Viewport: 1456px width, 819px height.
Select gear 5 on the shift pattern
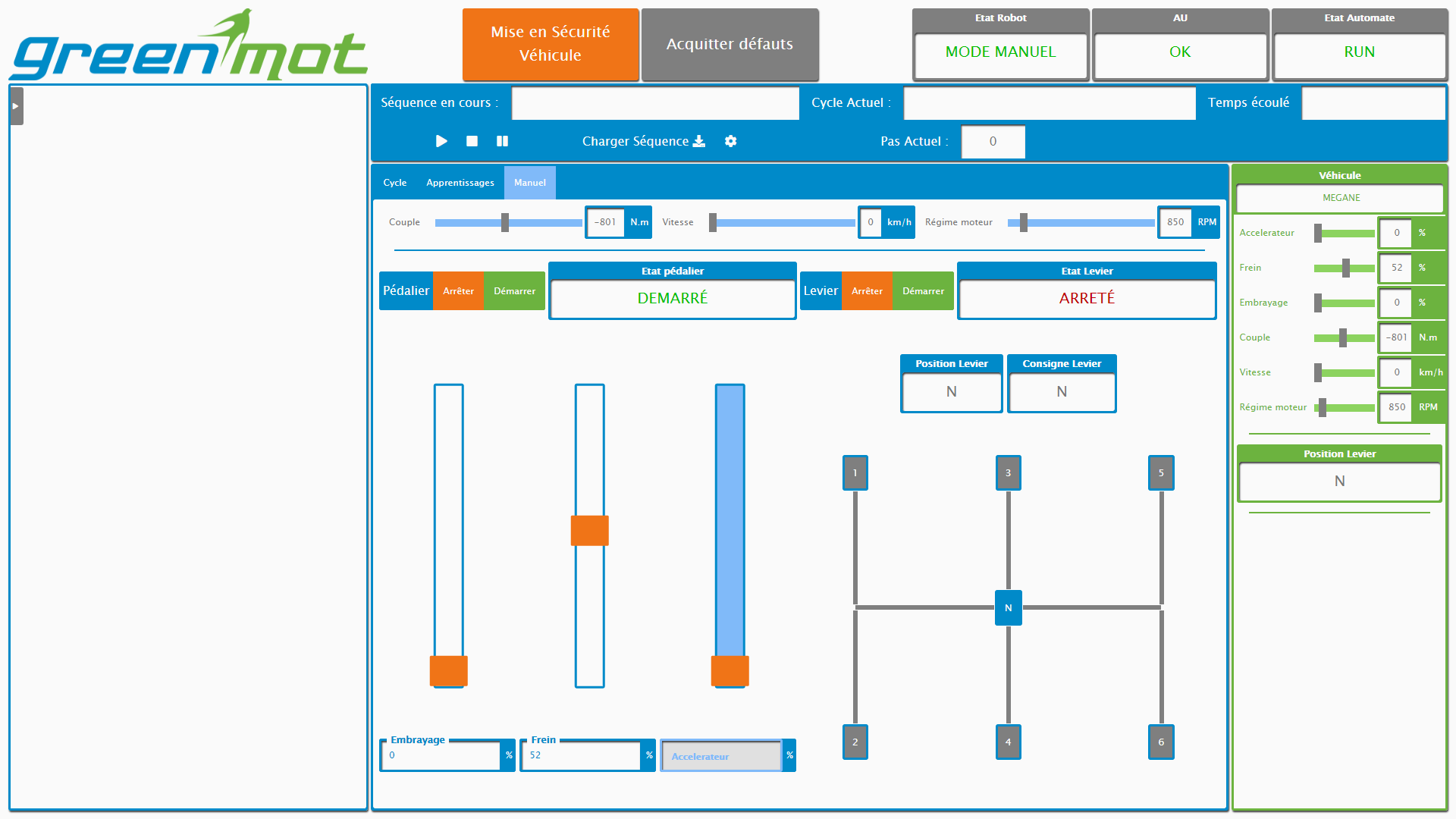[1161, 473]
